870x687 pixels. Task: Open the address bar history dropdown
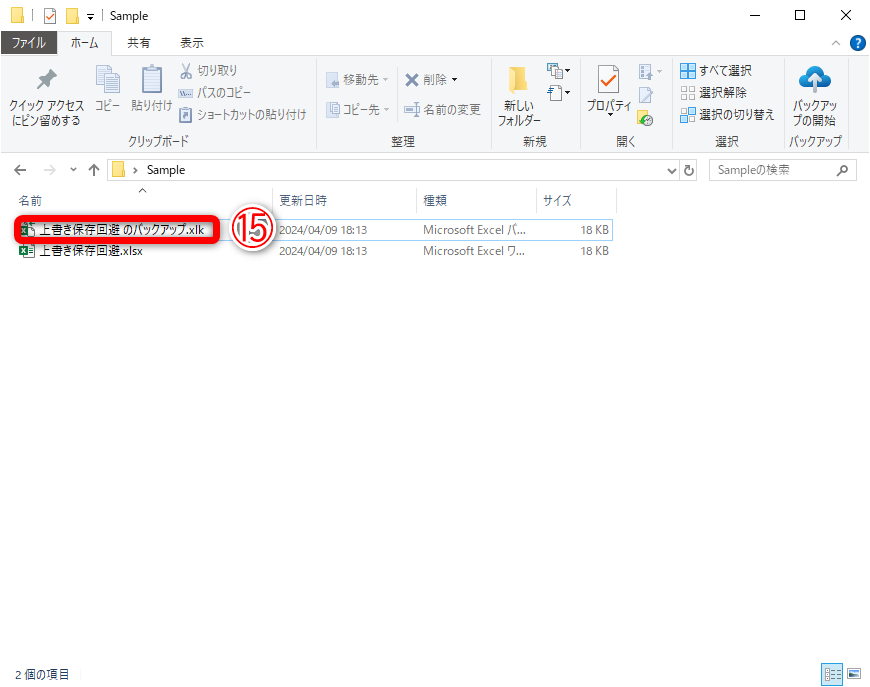672,170
